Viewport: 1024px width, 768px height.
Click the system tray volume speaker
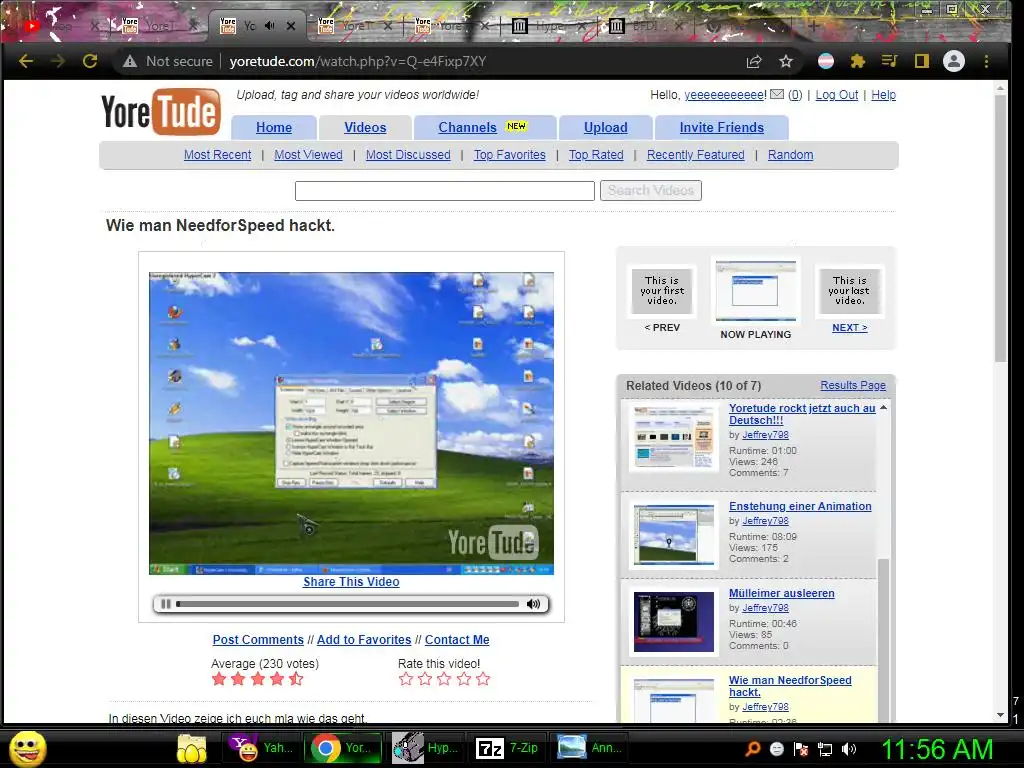[848, 749]
